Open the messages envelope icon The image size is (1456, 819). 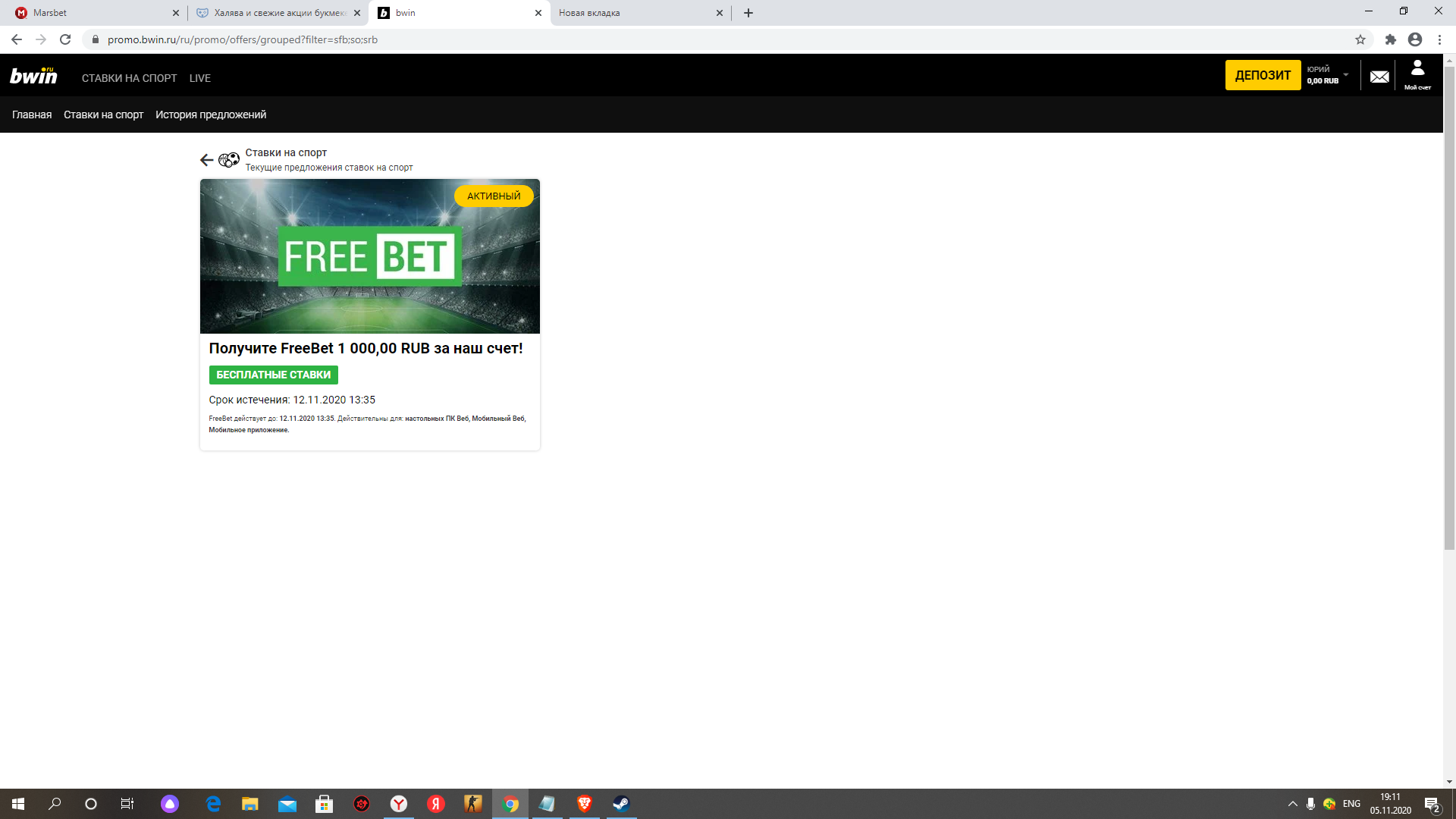(x=1379, y=77)
